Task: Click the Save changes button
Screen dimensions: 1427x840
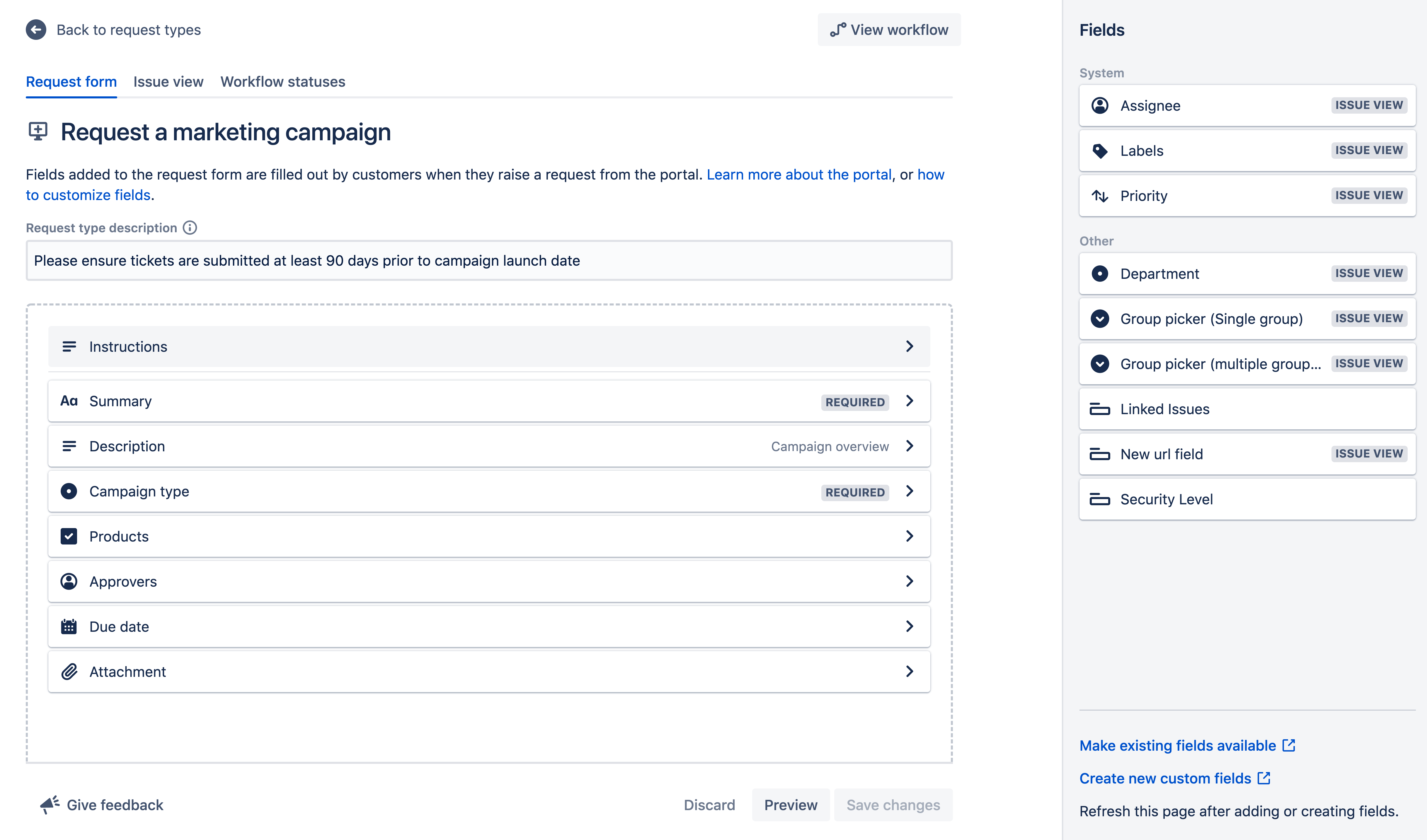Action: 893,804
